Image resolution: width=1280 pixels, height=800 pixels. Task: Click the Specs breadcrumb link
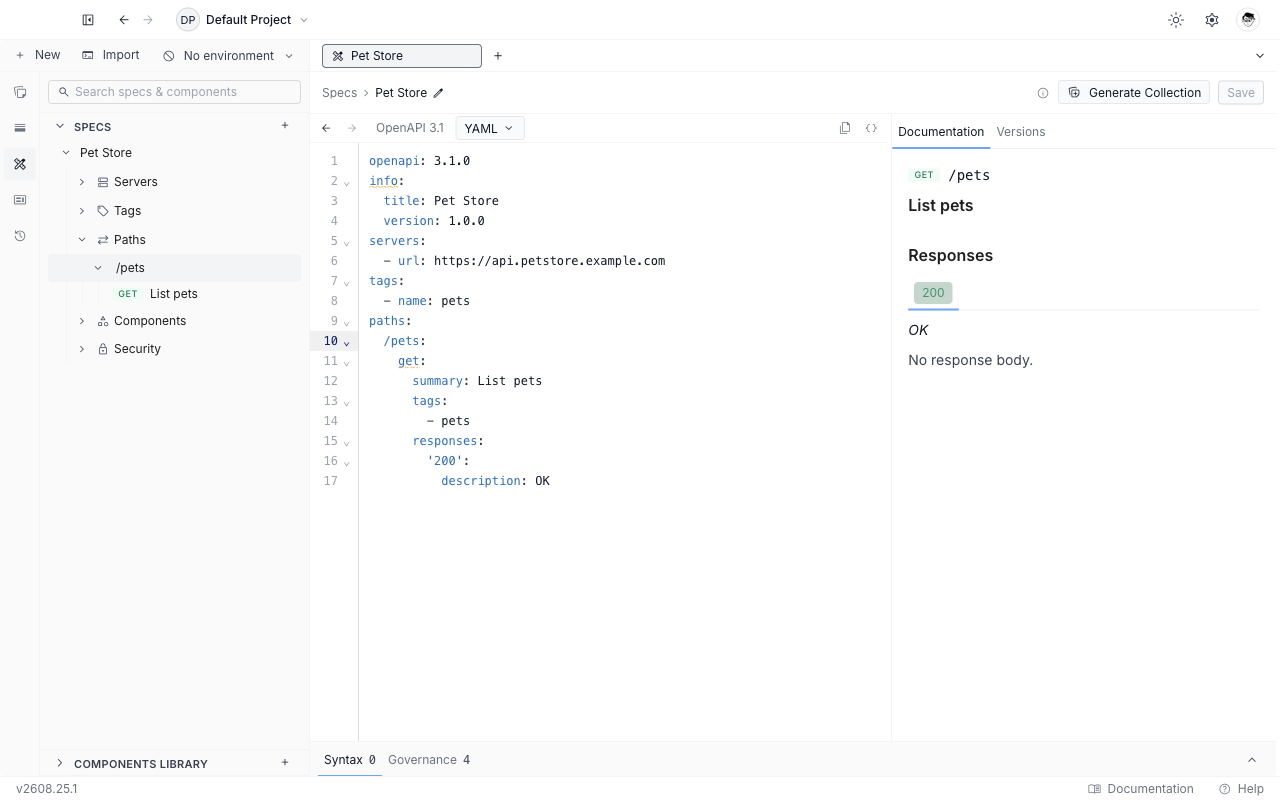pos(339,93)
